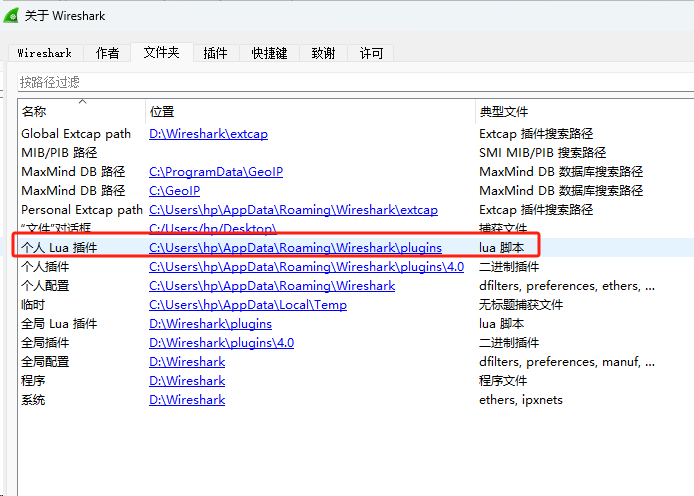Open the D:\Wireshark\plugins\4.0 link
The height and width of the screenshot is (496, 694).
click(x=221, y=343)
